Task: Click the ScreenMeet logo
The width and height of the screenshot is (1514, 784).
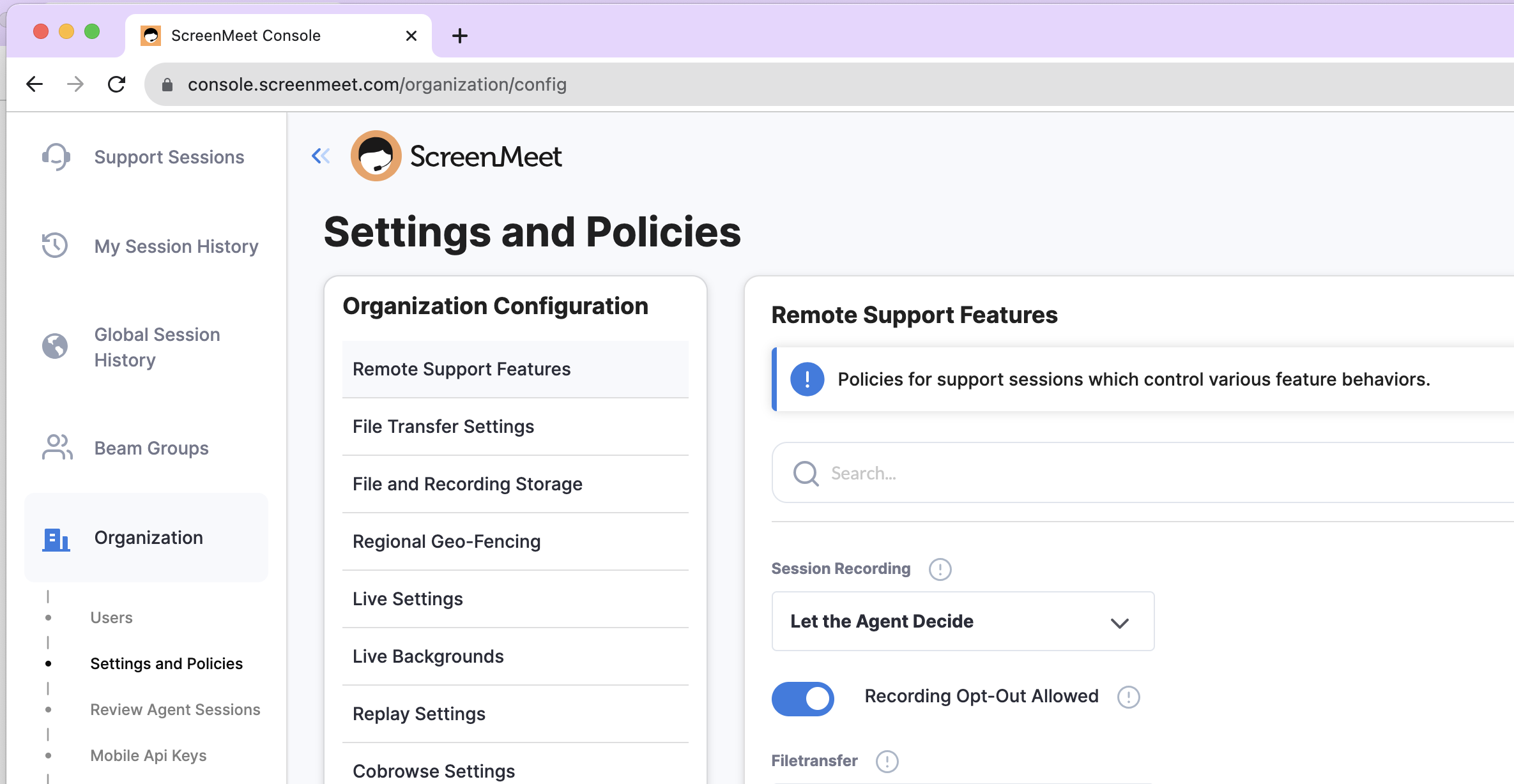Action: [x=456, y=156]
